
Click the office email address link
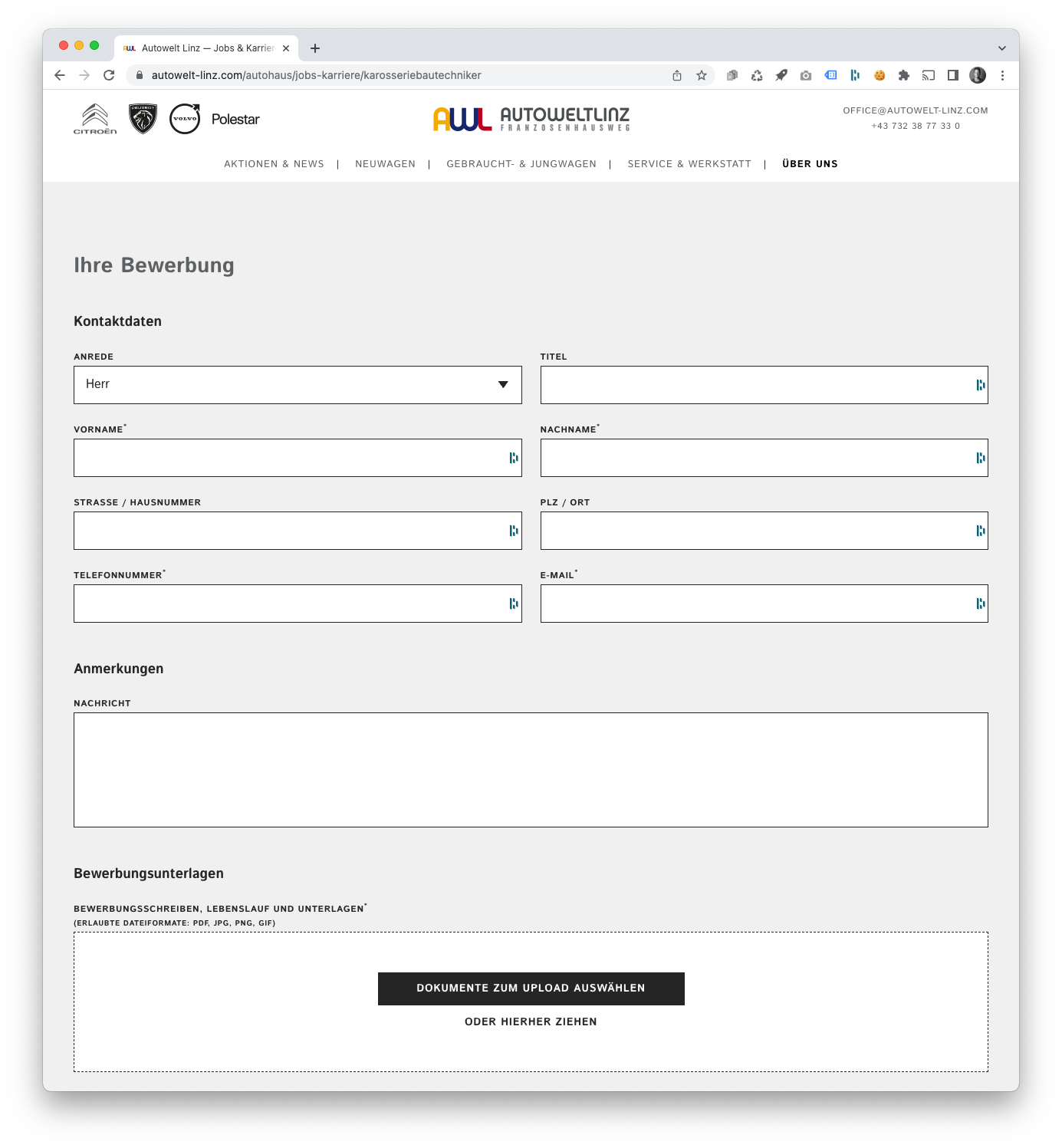click(915, 110)
